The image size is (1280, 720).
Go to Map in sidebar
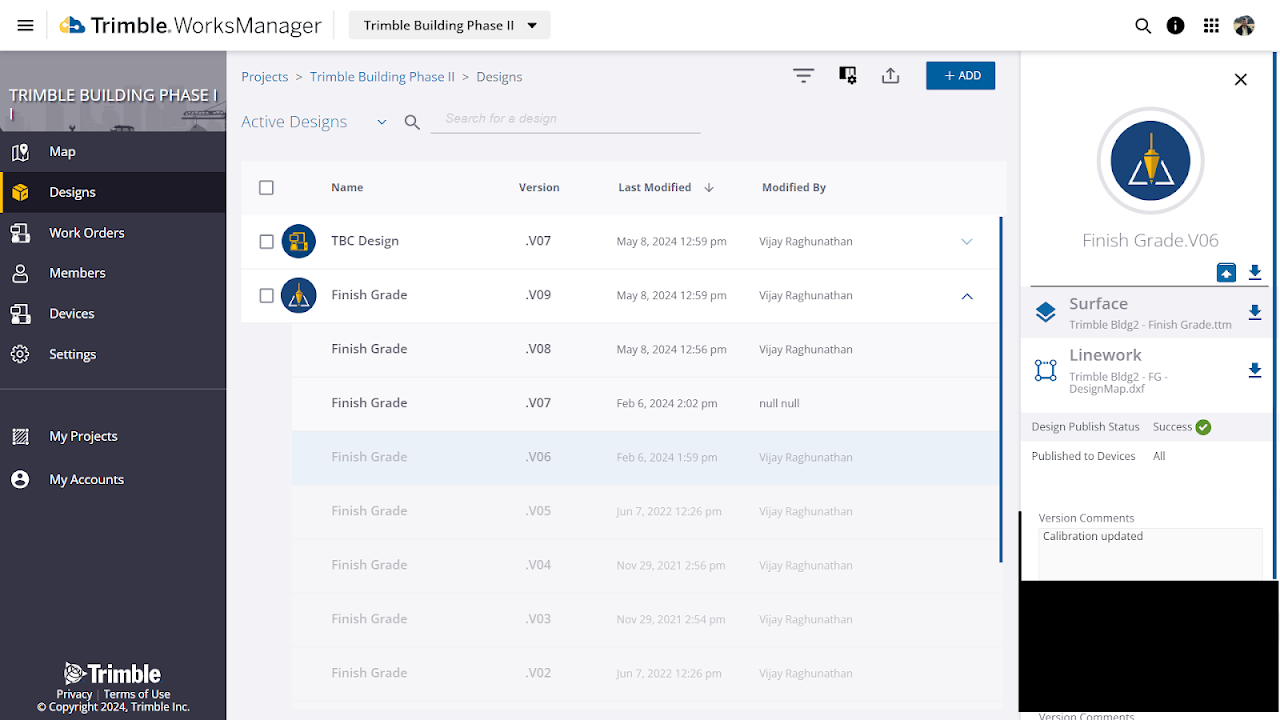click(x=113, y=152)
